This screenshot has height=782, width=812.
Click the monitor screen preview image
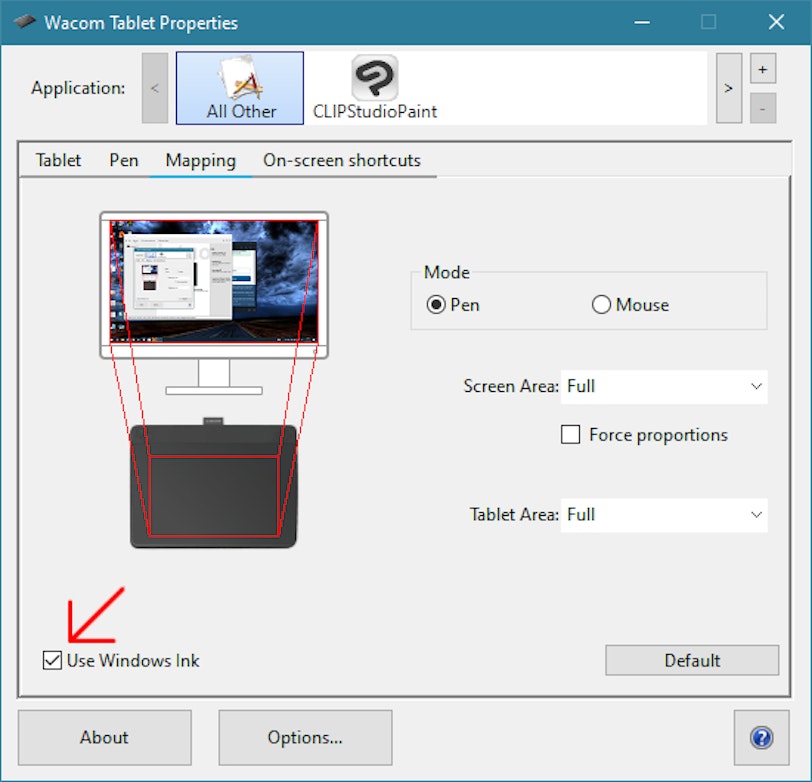(214, 283)
